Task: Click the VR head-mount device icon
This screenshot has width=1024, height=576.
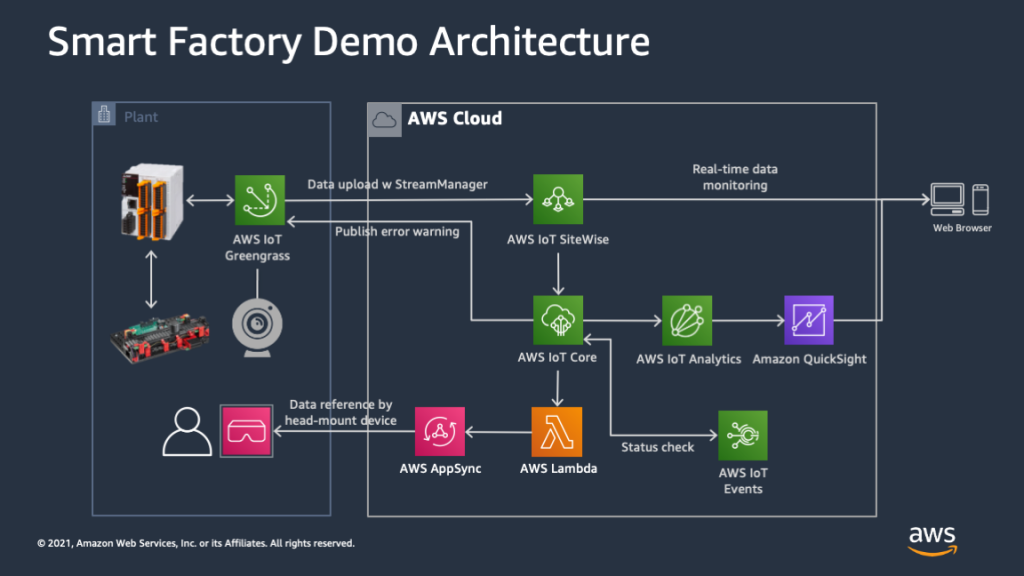Action: coord(246,431)
